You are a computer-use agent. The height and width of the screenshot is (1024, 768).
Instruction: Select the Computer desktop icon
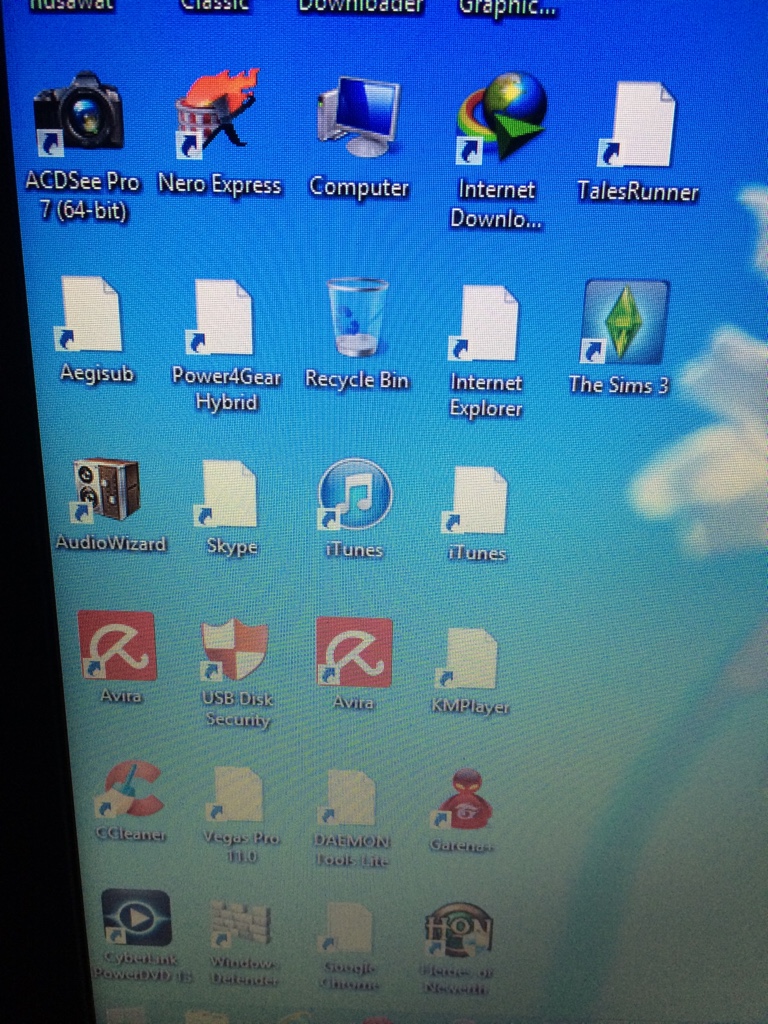(x=359, y=117)
